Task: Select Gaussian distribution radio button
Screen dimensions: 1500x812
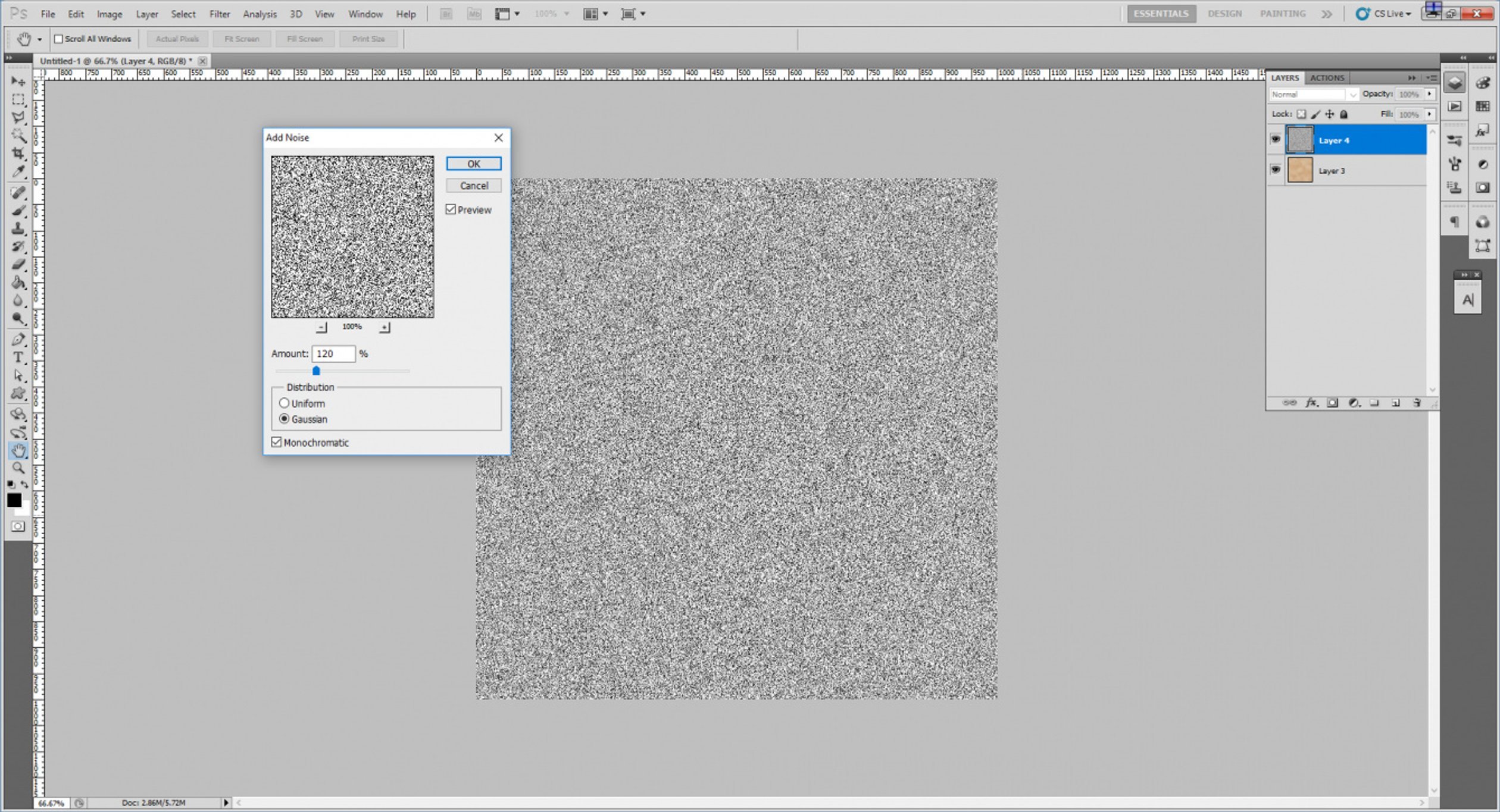Action: (x=285, y=419)
